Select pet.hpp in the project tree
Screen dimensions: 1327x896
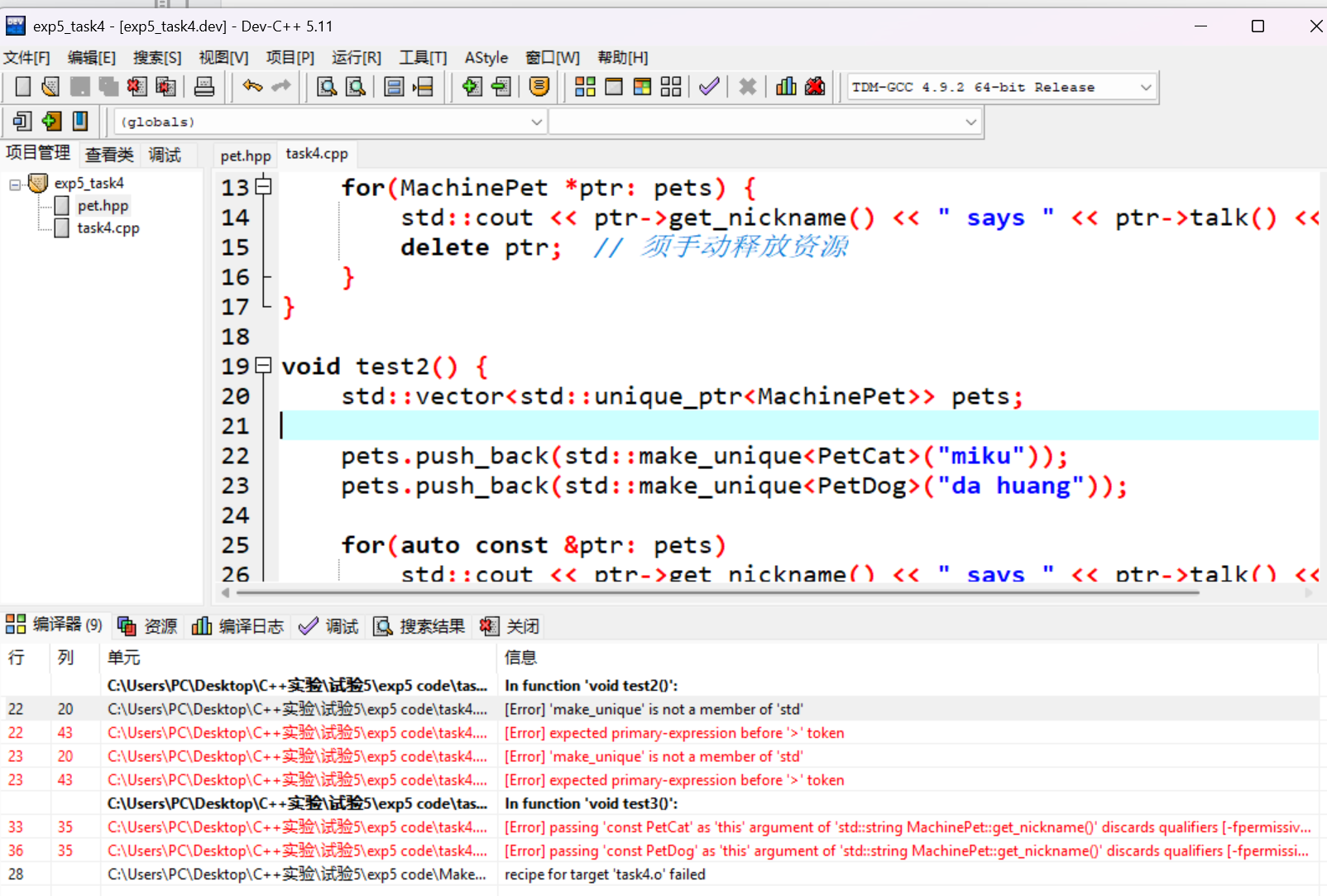[103, 206]
